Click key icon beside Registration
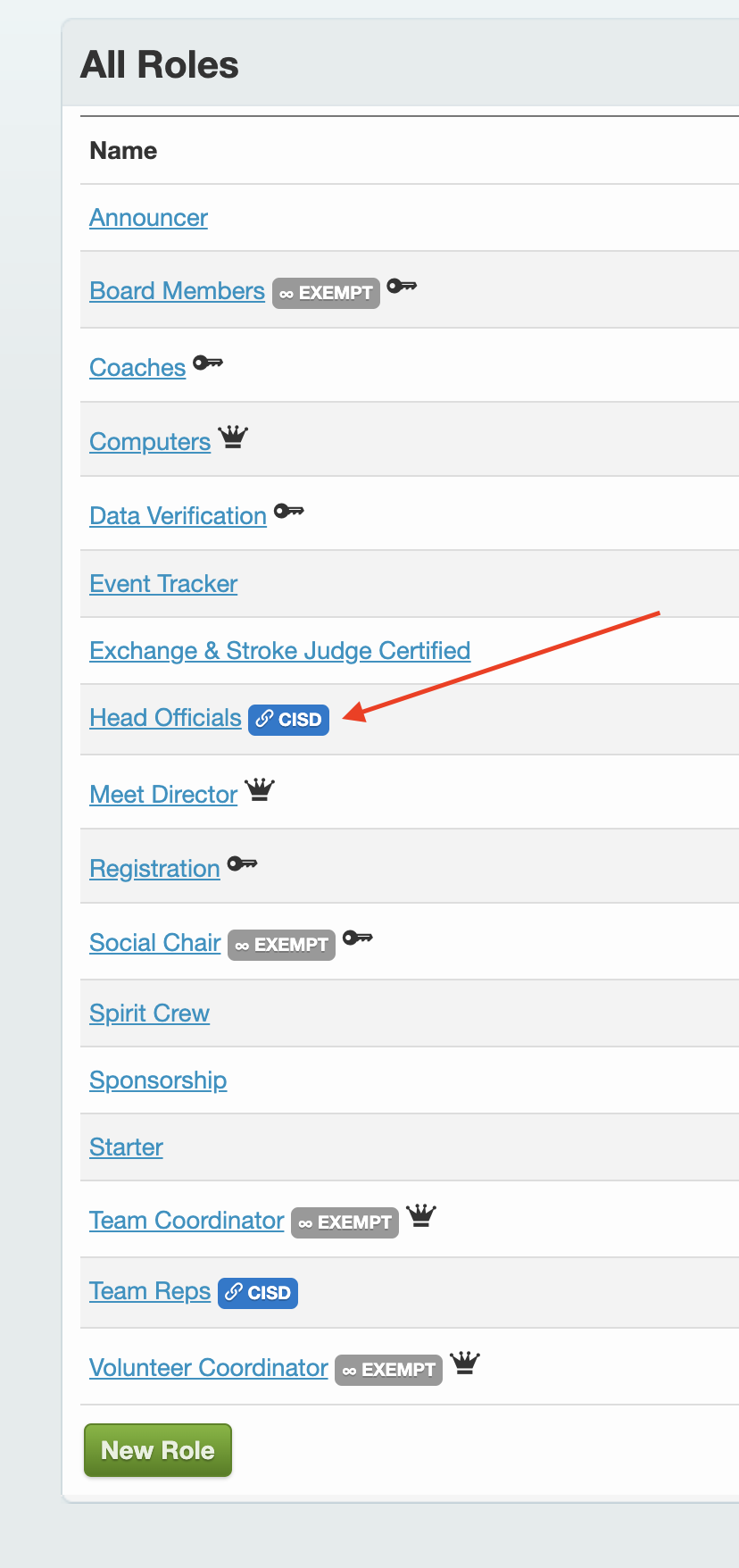 coord(242,863)
